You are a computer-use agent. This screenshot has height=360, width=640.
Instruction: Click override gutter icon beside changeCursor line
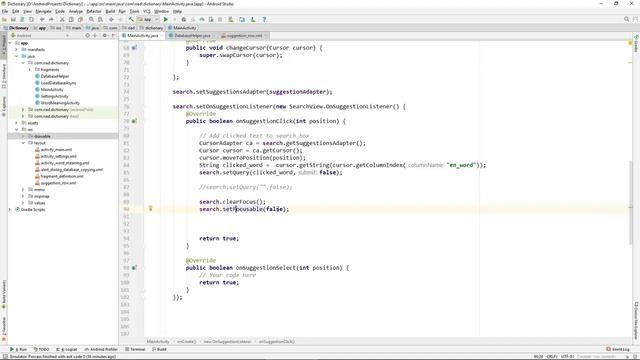[x=134, y=48]
